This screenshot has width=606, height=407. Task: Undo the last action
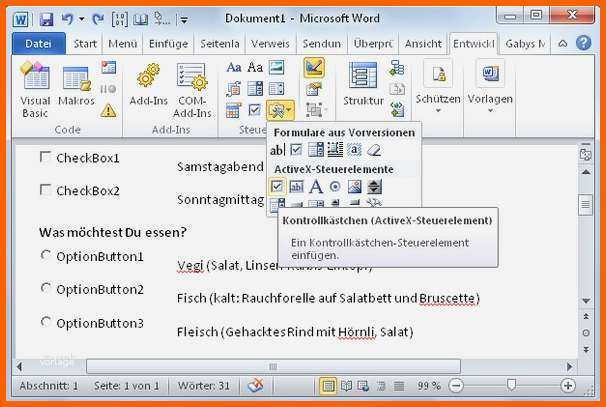[x=67, y=19]
